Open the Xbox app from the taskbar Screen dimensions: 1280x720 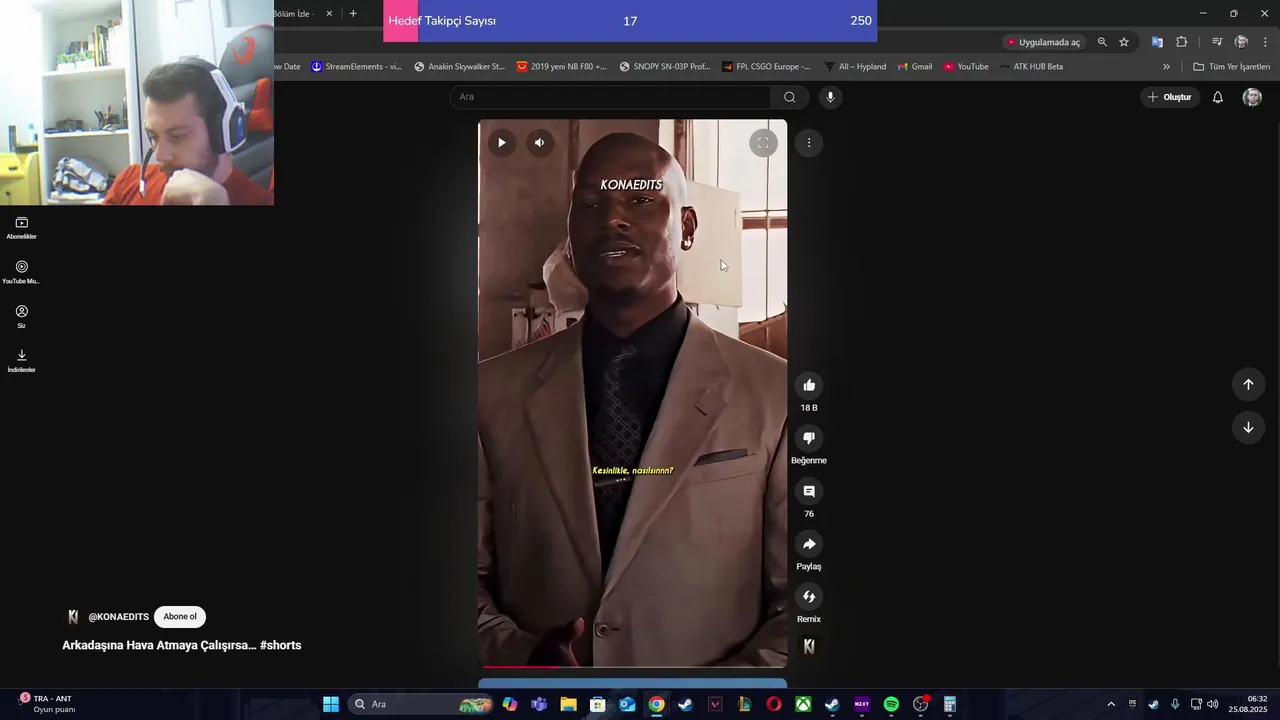[x=803, y=704]
